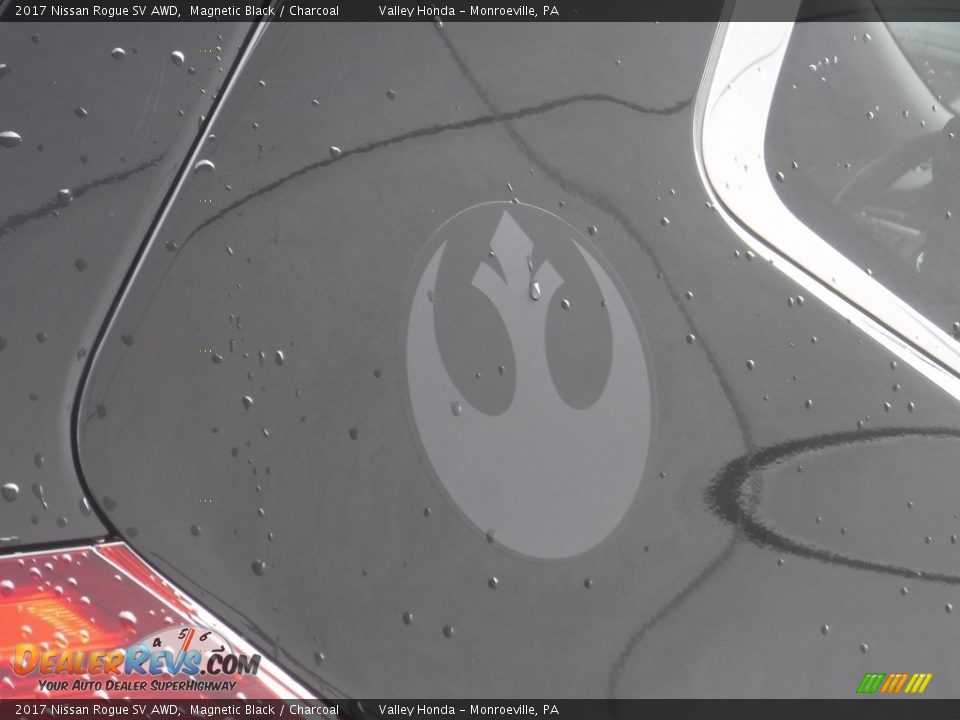Click the Rebel Alliance decal on fuel door
960x720 pixels.
pos(528,381)
